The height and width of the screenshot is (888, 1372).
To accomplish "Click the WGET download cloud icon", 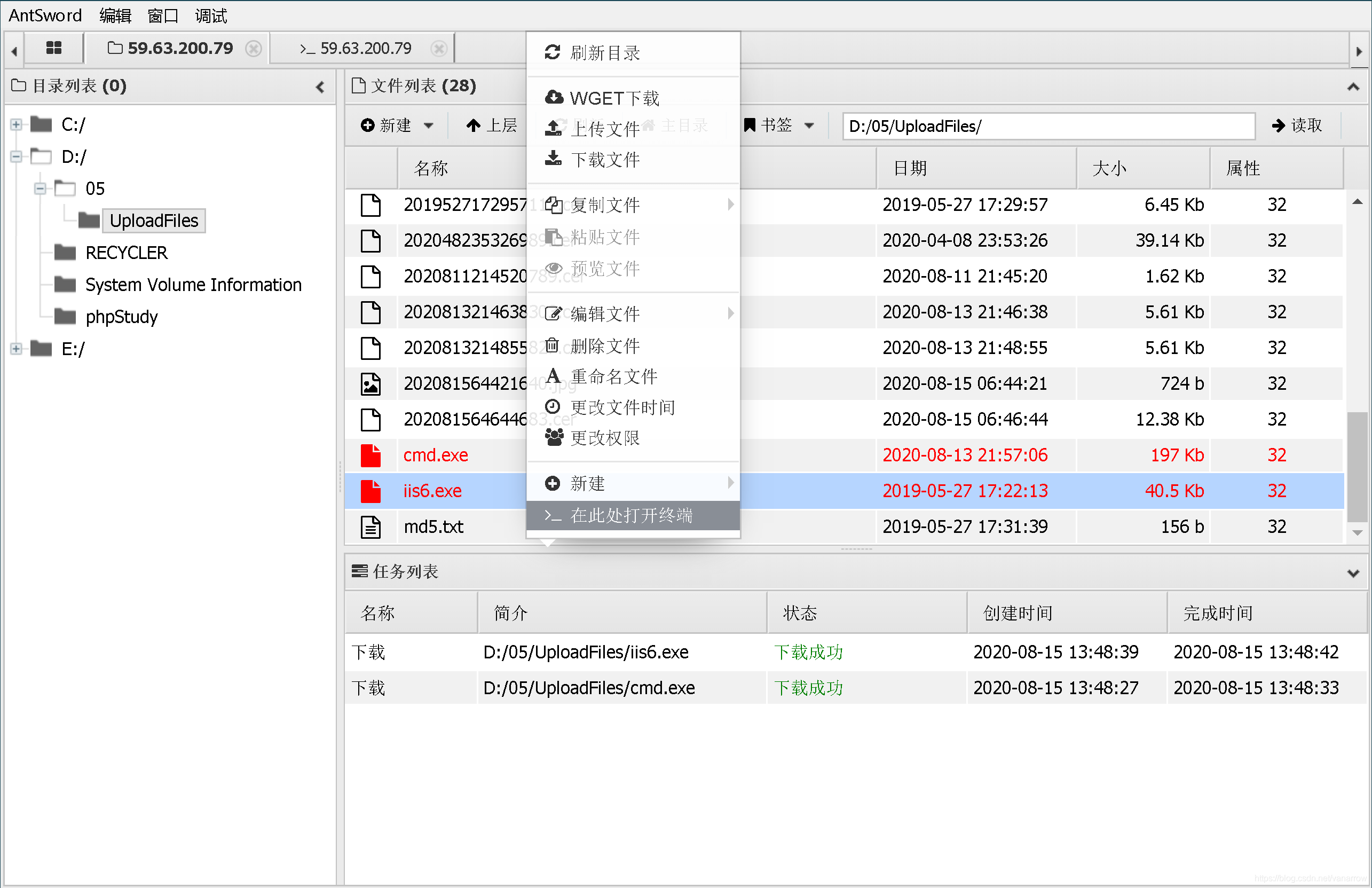I will point(554,97).
